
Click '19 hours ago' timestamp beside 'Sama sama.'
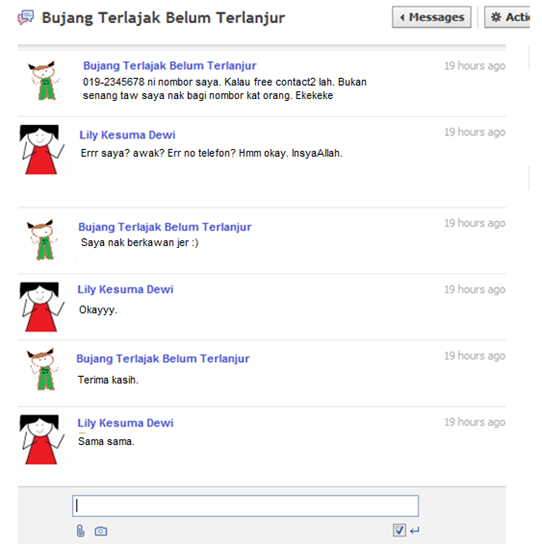pos(475,422)
